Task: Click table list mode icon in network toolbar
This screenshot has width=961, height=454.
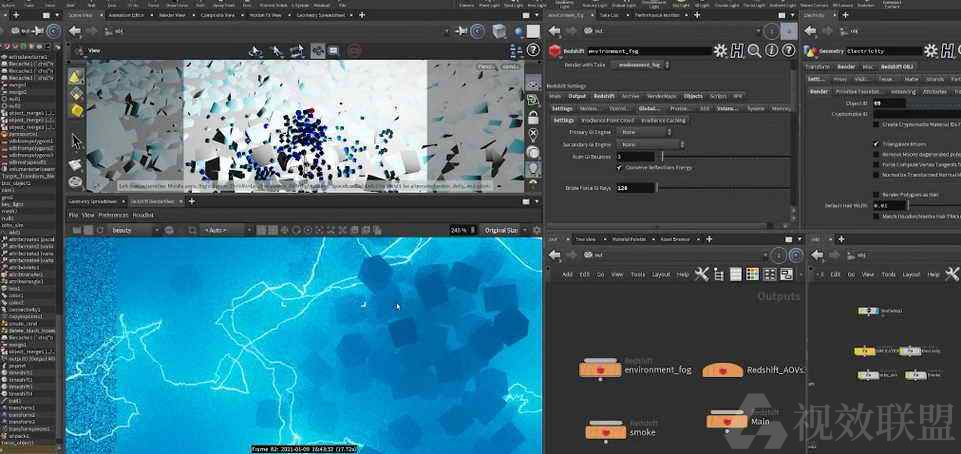Action: coord(735,274)
